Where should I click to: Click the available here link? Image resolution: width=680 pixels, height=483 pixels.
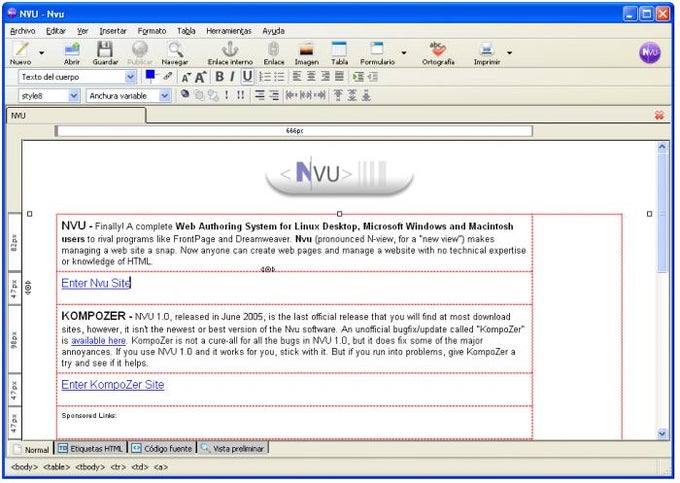98,341
